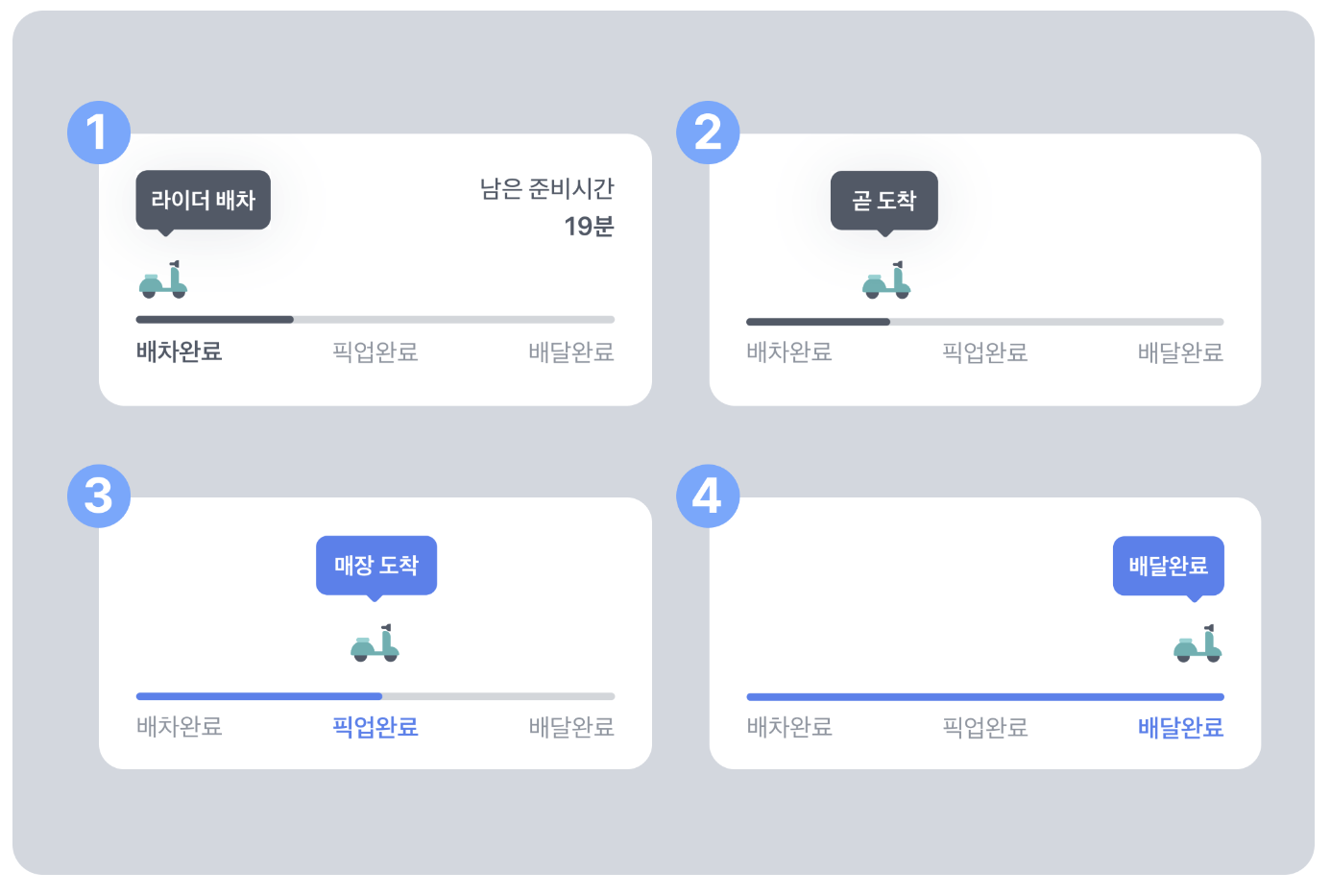
Task: Select '픽업완료' step label in card 2
Action: click(985, 352)
